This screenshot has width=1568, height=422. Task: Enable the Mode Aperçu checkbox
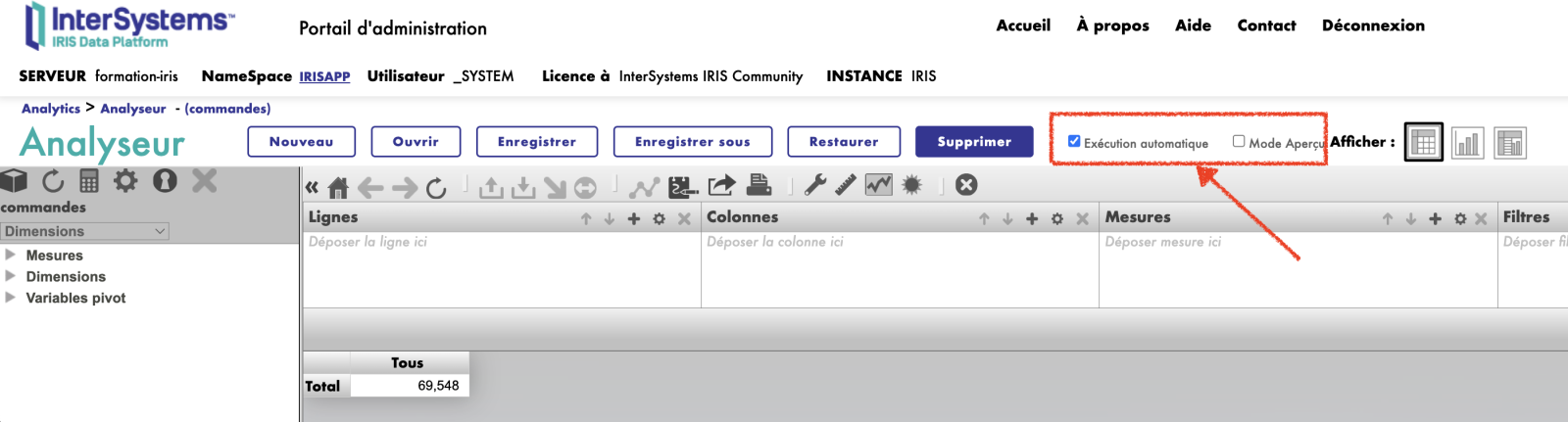click(x=1239, y=142)
